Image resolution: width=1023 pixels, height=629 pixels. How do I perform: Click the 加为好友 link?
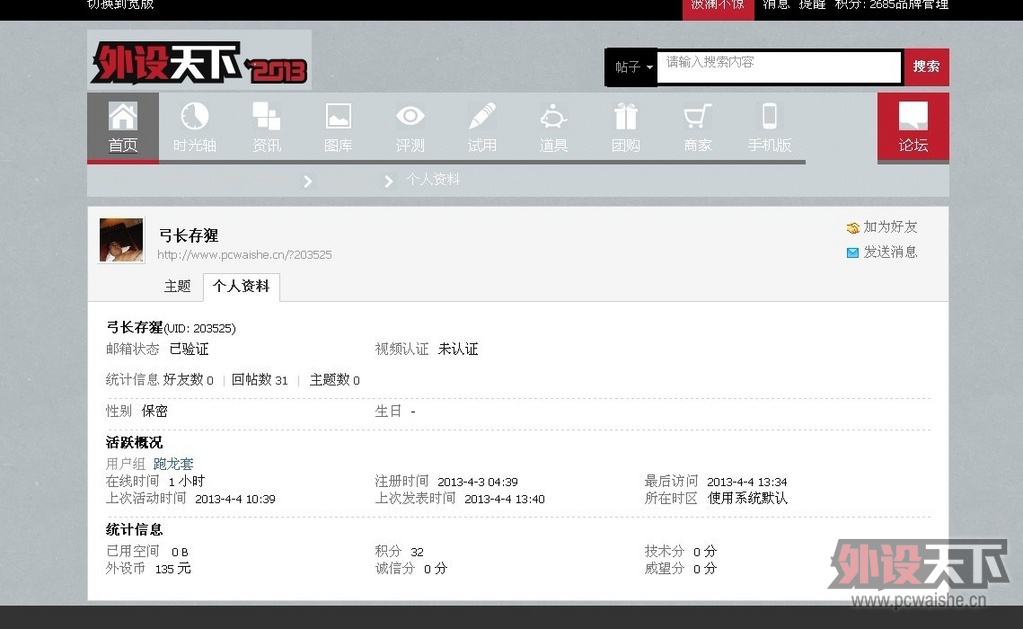coord(890,227)
